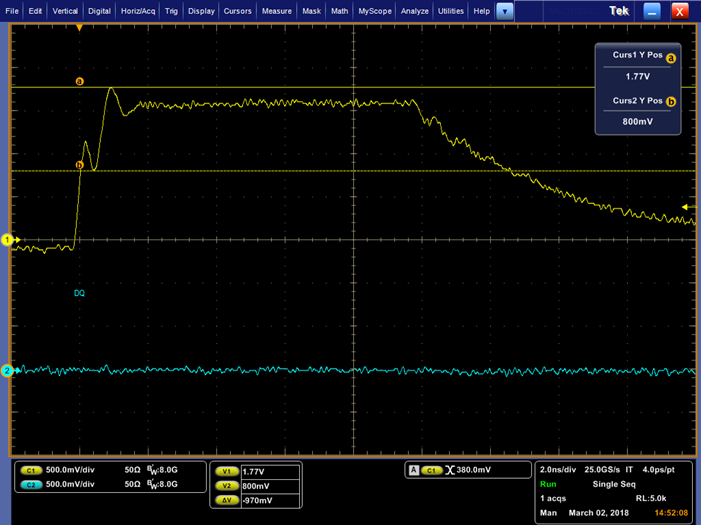Open the Horiz/Acq menu
This screenshot has height=525, width=701.
pos(138,11)
